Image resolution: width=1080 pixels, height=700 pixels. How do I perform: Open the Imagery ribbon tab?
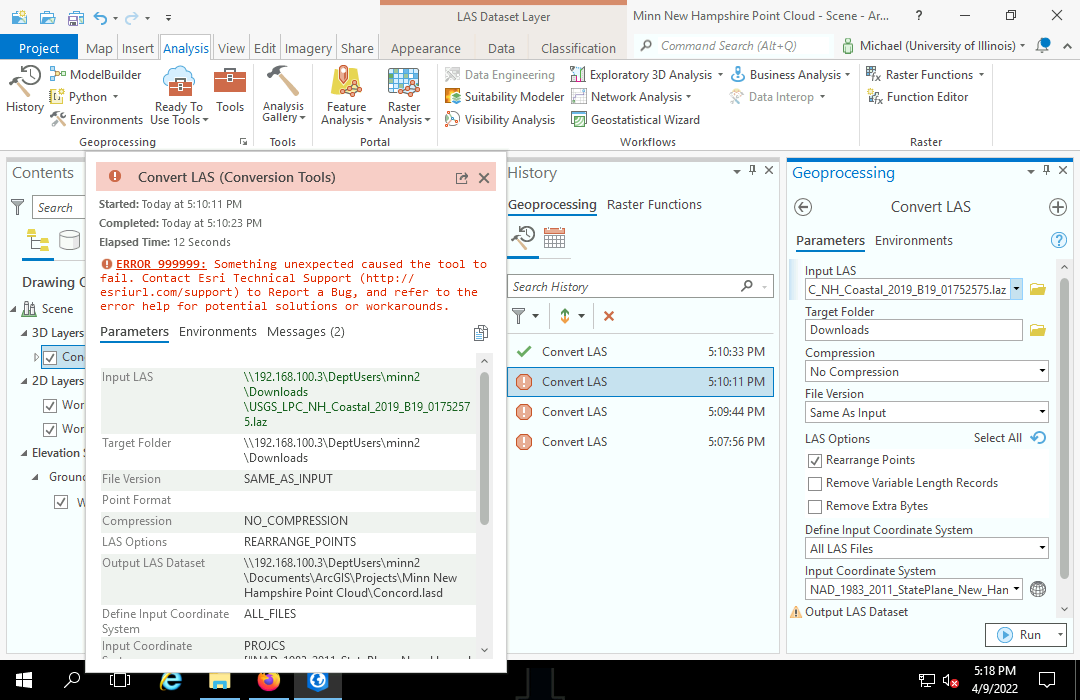[x=308, y=48]
